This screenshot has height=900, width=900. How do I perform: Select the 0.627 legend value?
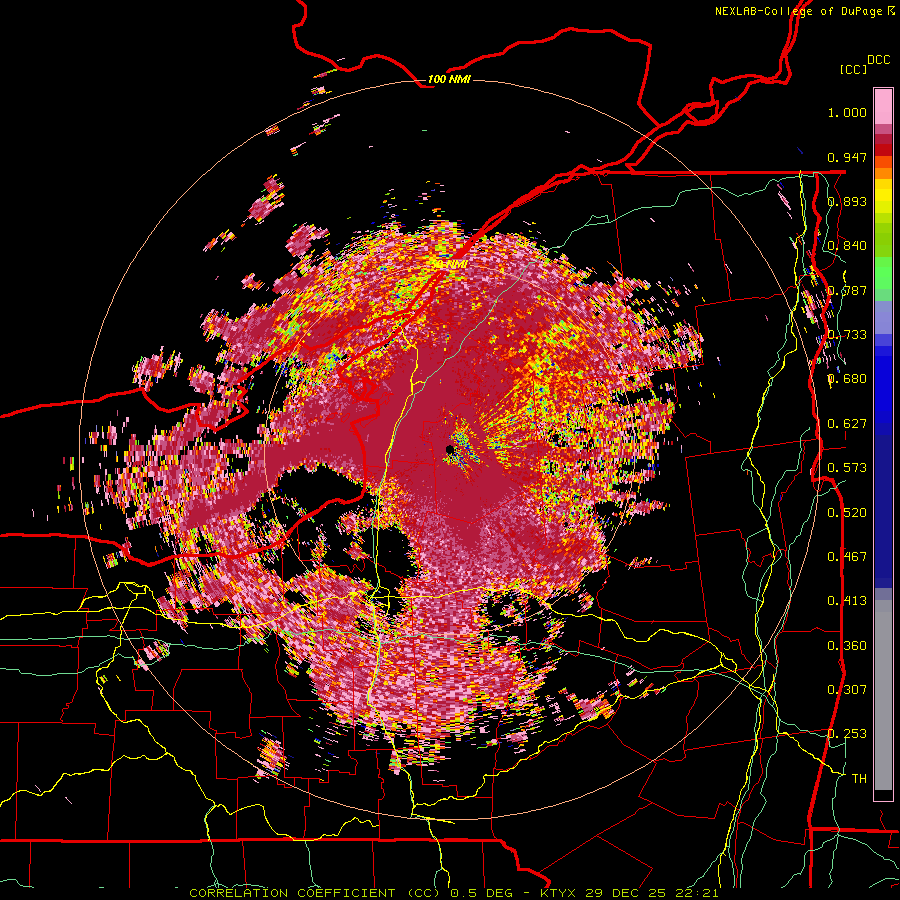[847, 424]
